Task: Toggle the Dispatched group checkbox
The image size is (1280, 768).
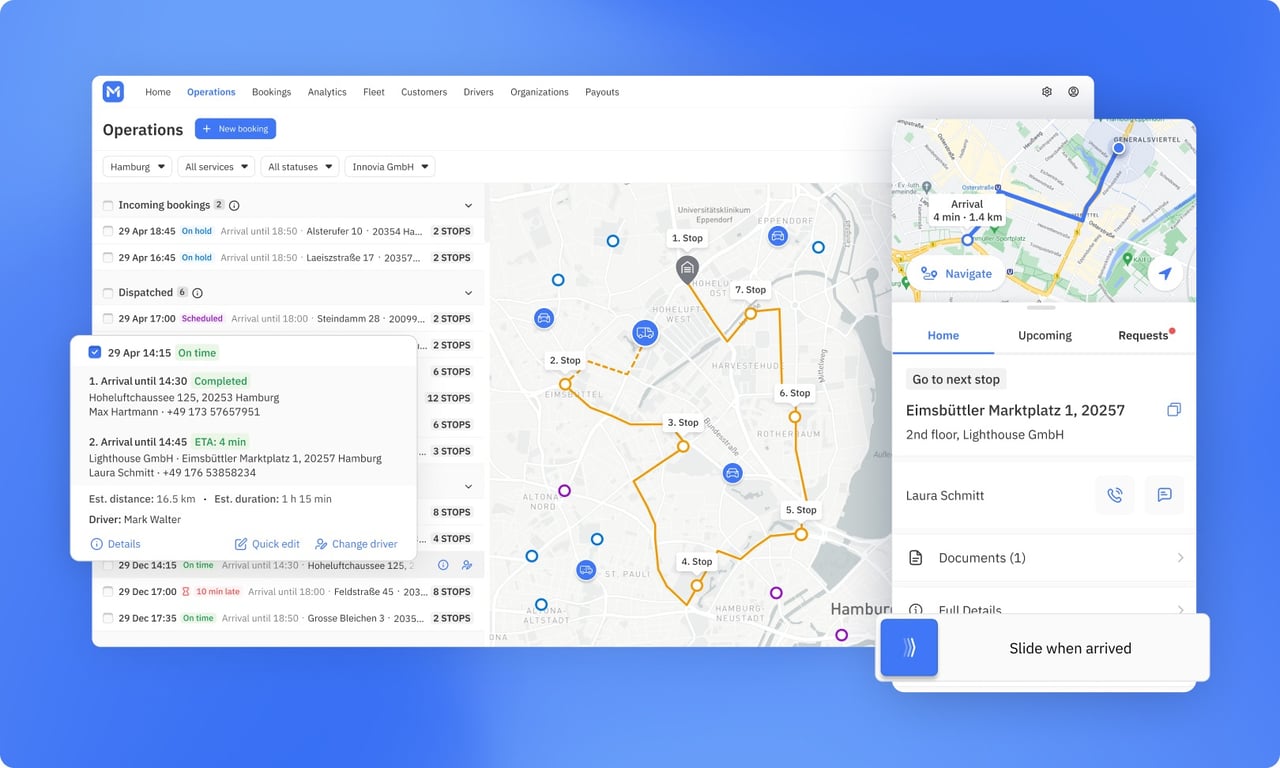Action: click(108, 293)
